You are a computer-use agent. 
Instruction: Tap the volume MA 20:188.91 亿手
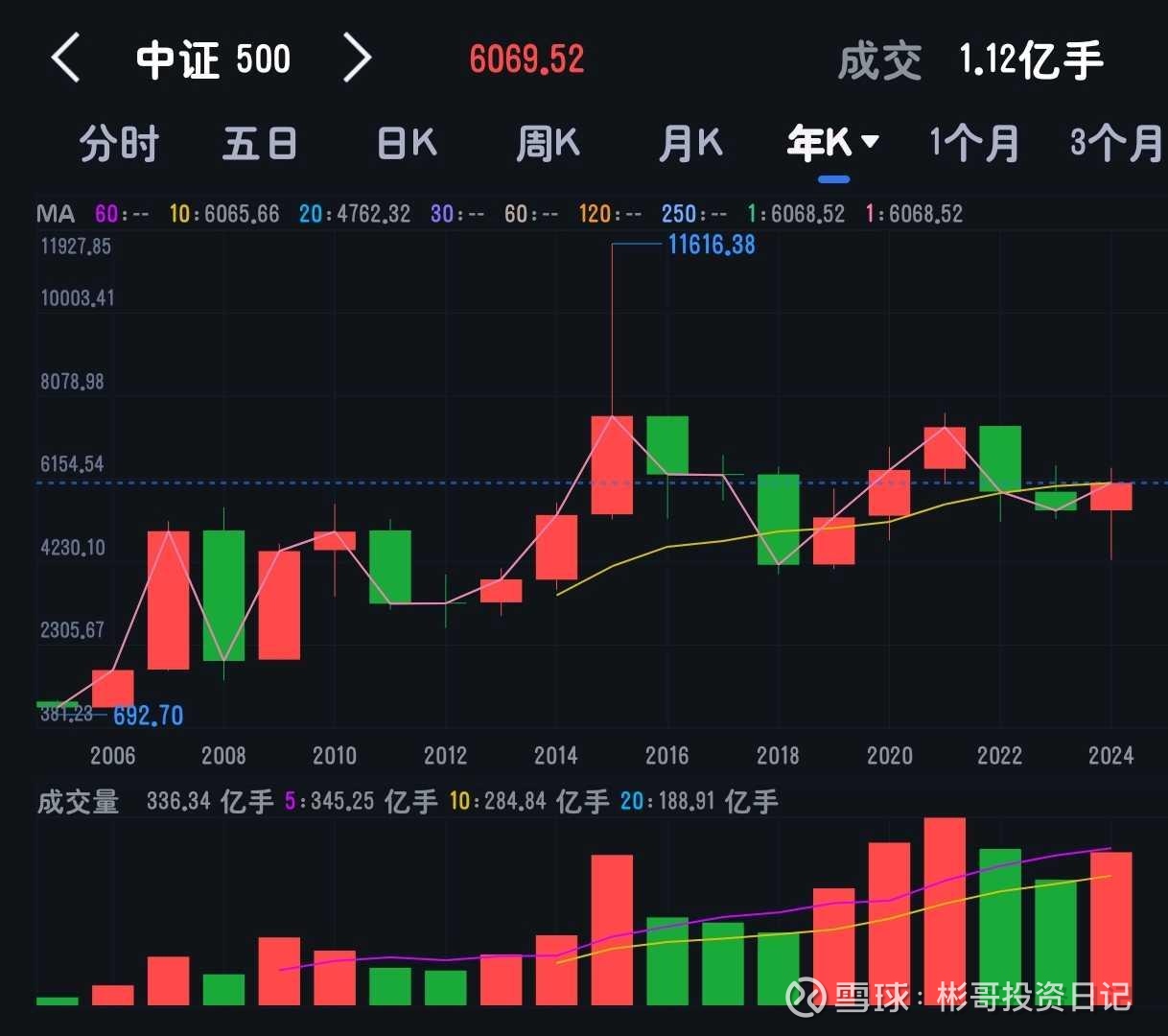click(699, 801)
